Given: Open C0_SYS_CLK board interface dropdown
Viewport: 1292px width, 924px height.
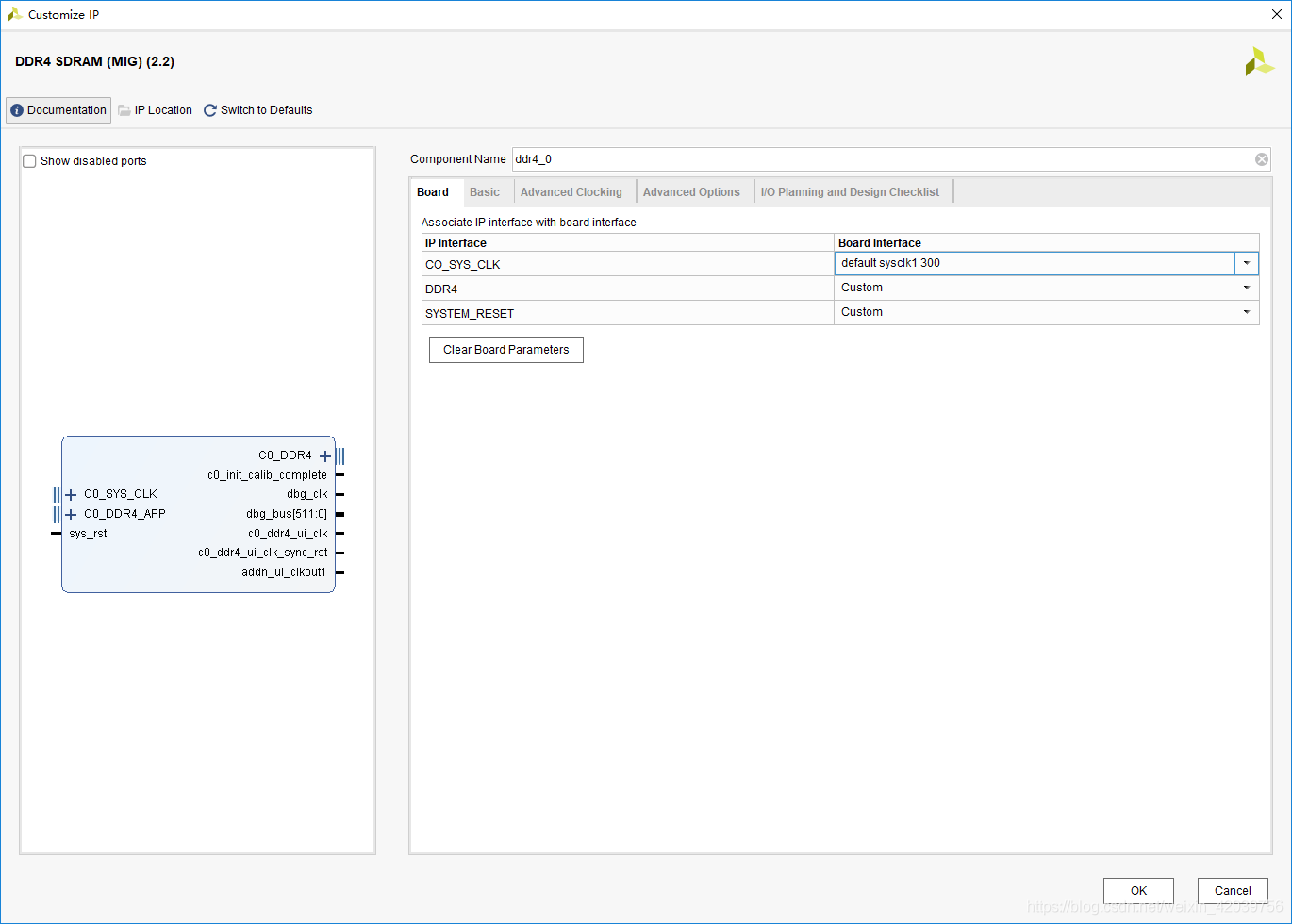Looking at the screenshot, I should click(x=1247, y=263).
